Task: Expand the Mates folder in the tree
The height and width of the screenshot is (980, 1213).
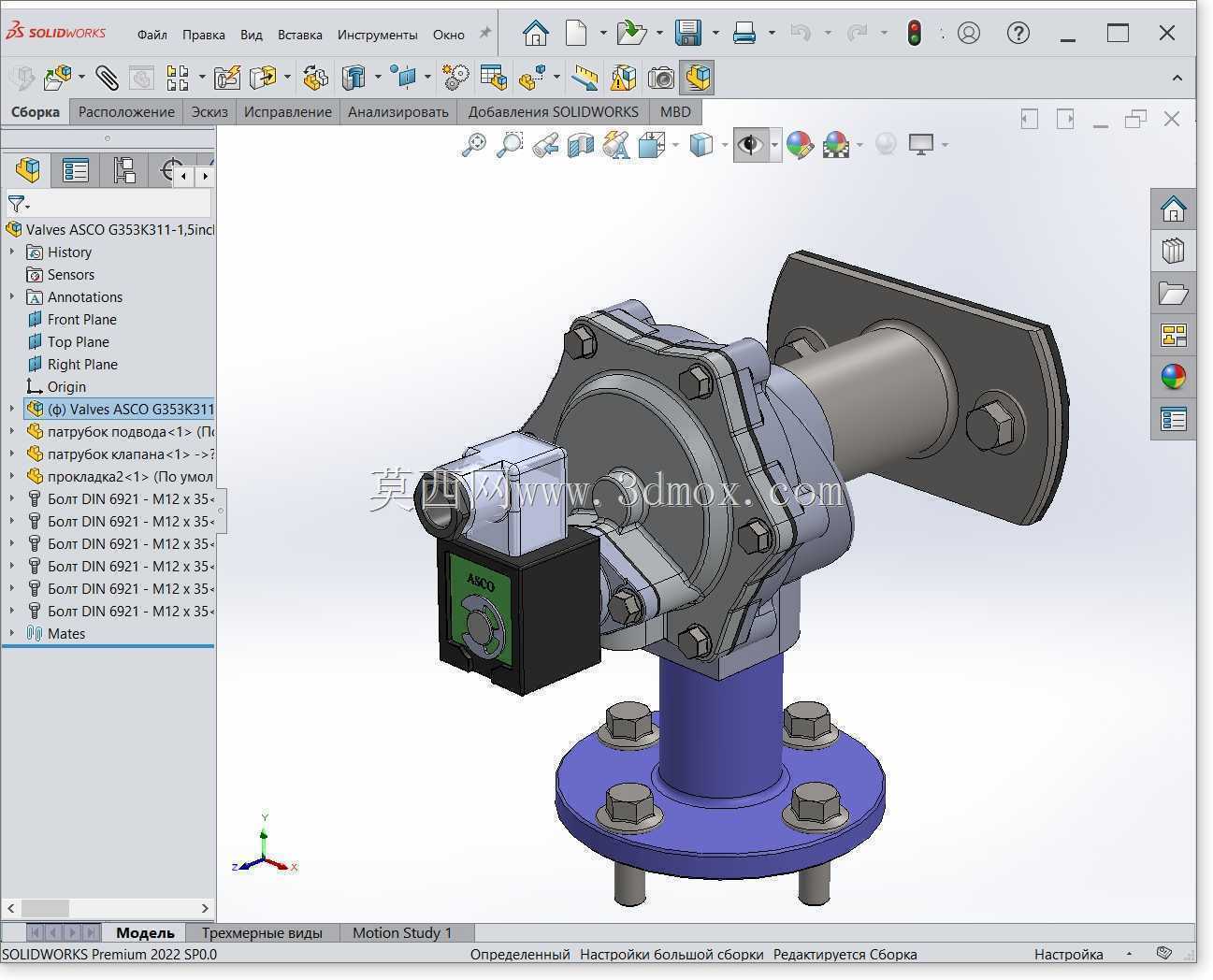Action: point(12,633)
